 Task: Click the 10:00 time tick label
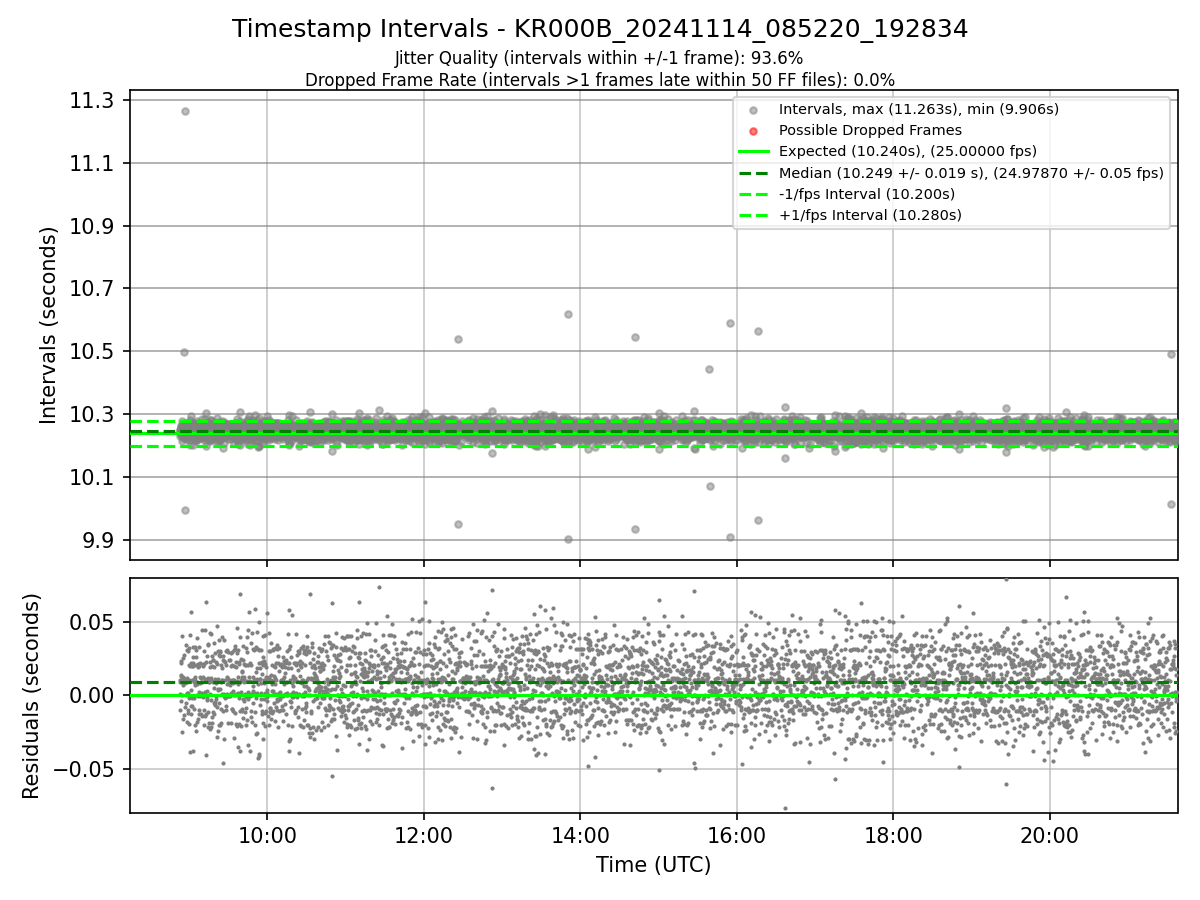(267, 836)
